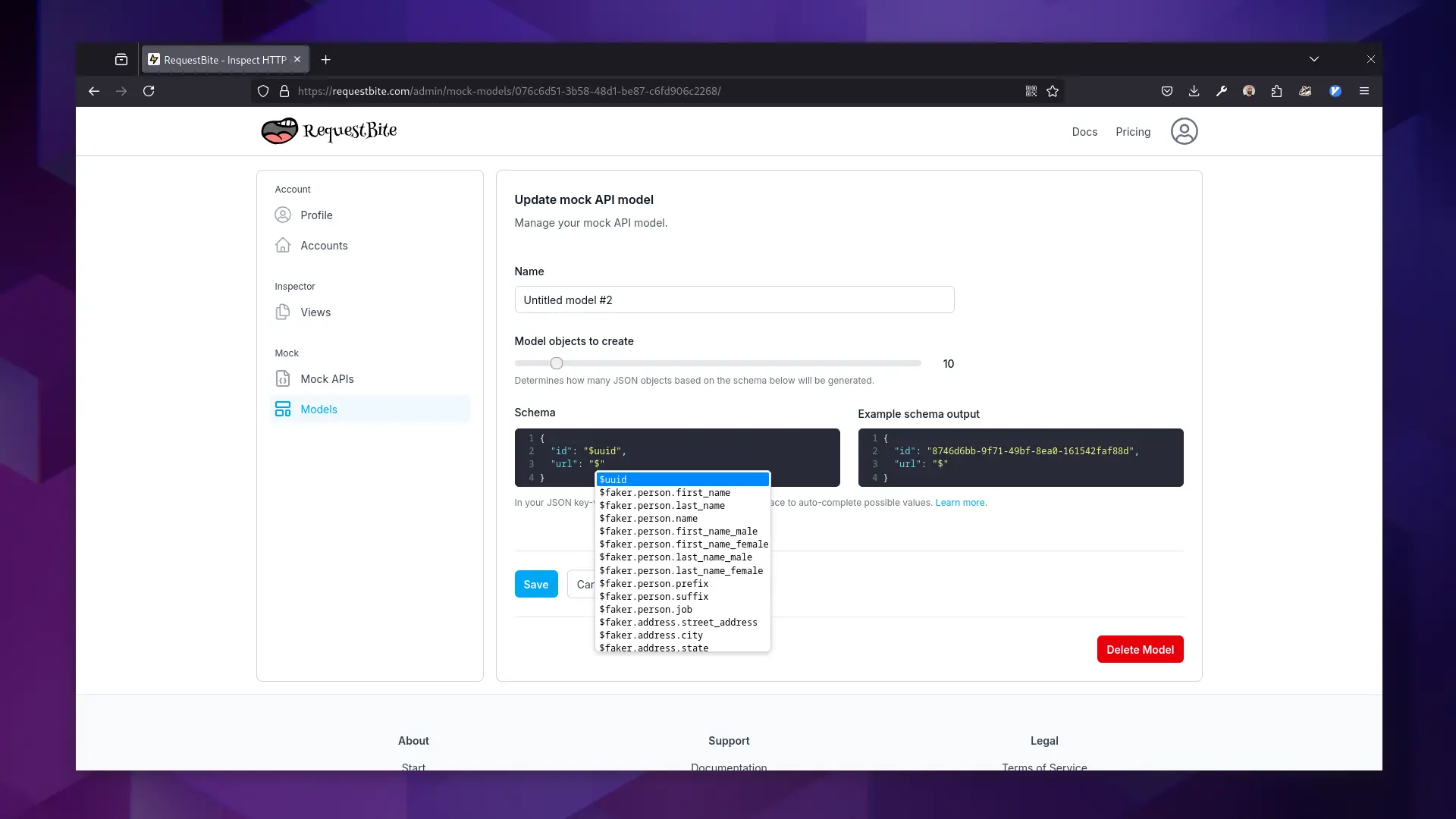Image resolution: width=1456 pixels, height=819 pixels.
Task: Pick $faker.person.suffix from the list
Action: 682,596
